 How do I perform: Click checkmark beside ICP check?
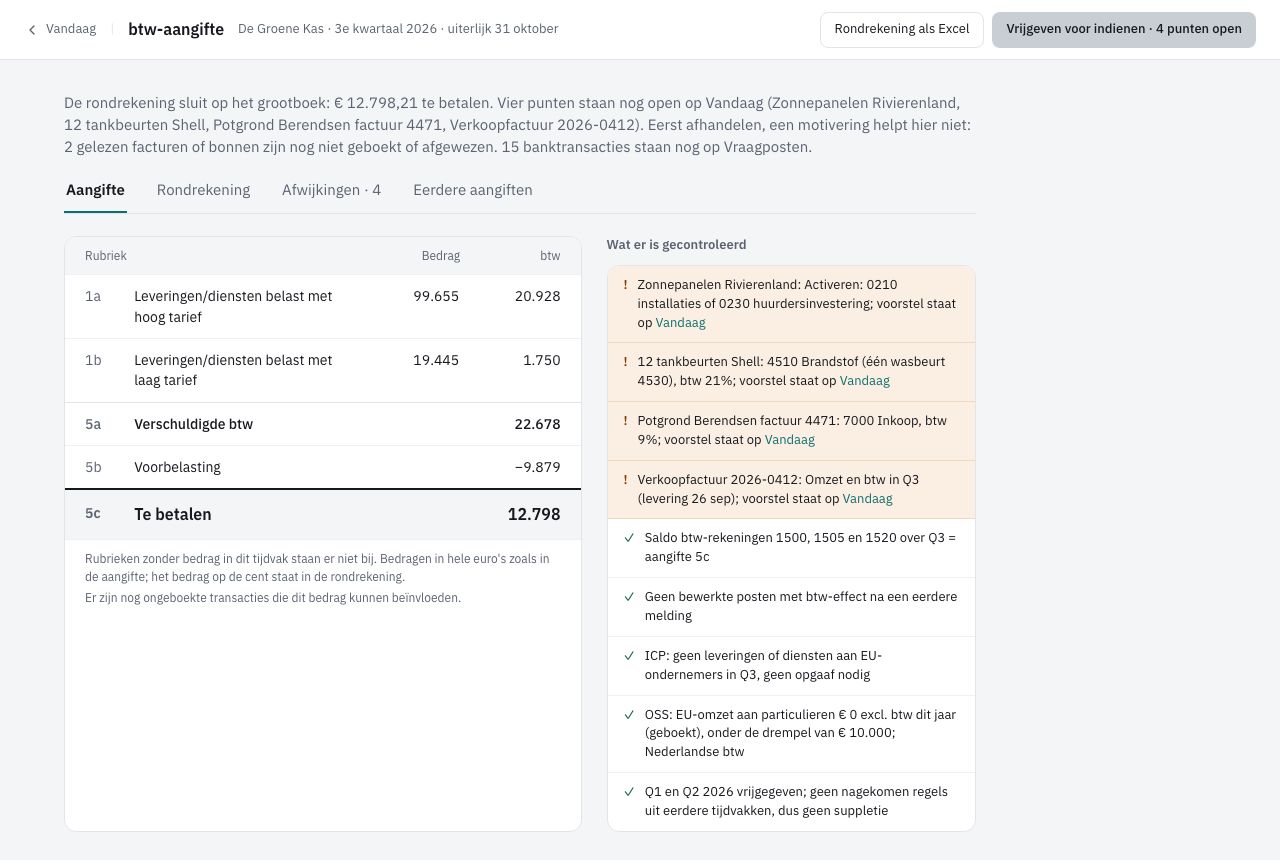(629, 656)
